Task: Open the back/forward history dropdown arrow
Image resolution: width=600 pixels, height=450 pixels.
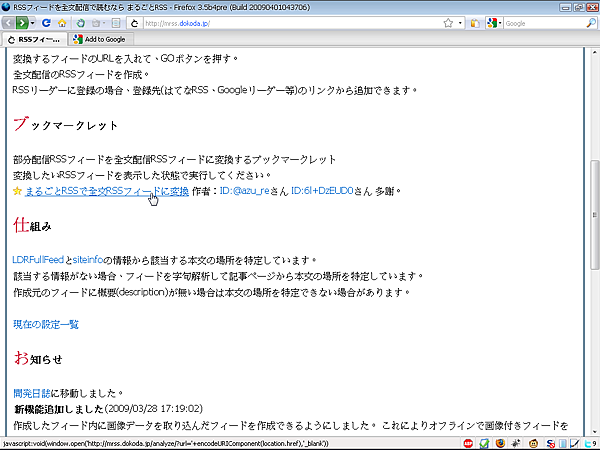Action: (x=33, y=23)
